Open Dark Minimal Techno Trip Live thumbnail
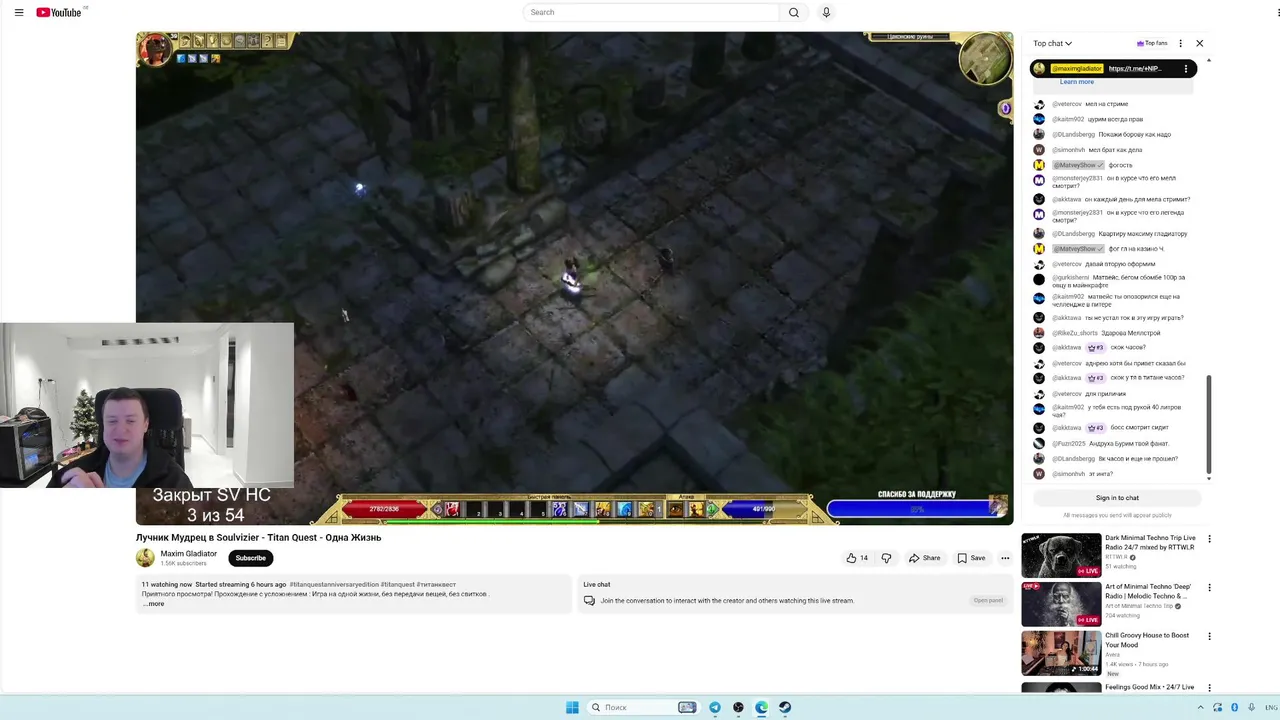 click(x=1061, y=555)
